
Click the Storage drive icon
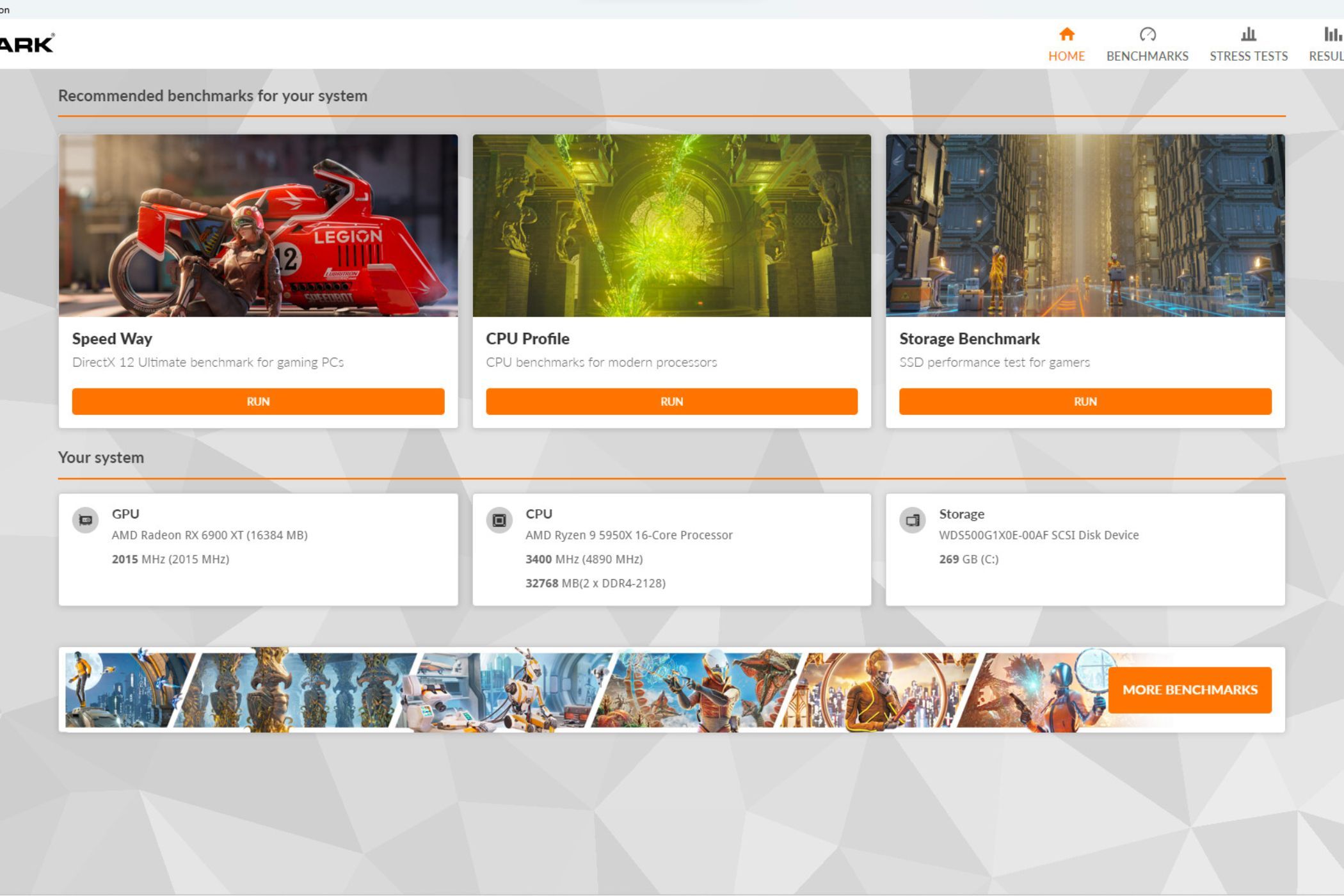coord(912,520)
